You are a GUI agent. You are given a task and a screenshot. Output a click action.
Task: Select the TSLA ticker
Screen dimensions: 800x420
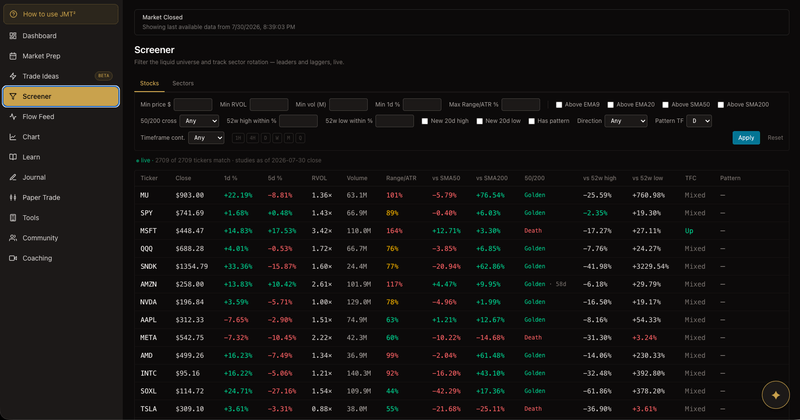coord(148,409)
